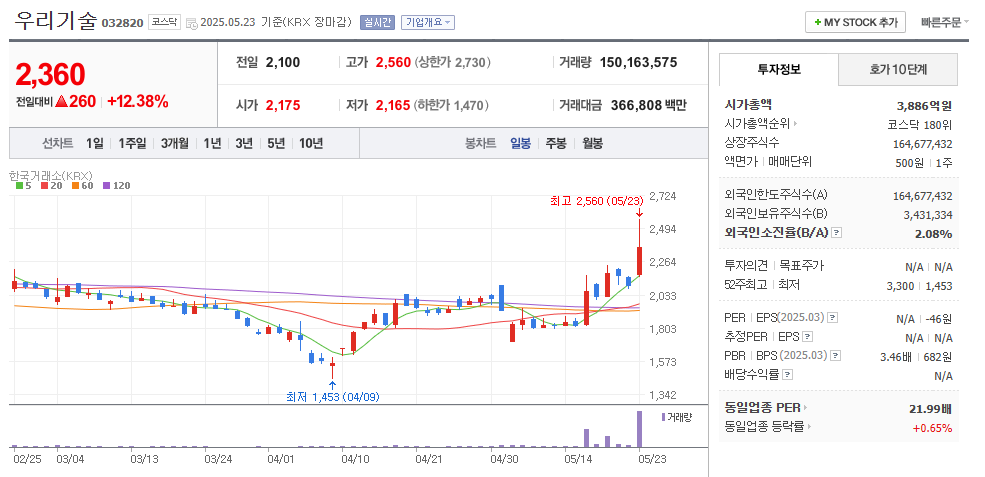Click the 실시간 badge

[377, 23]
